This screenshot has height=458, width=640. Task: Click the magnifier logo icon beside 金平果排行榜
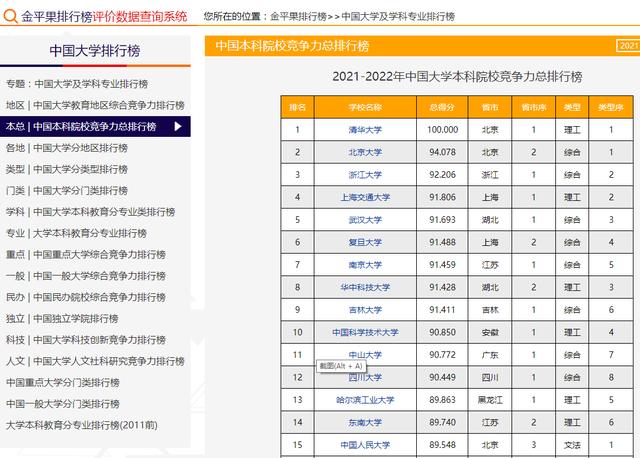click(10, 16)
